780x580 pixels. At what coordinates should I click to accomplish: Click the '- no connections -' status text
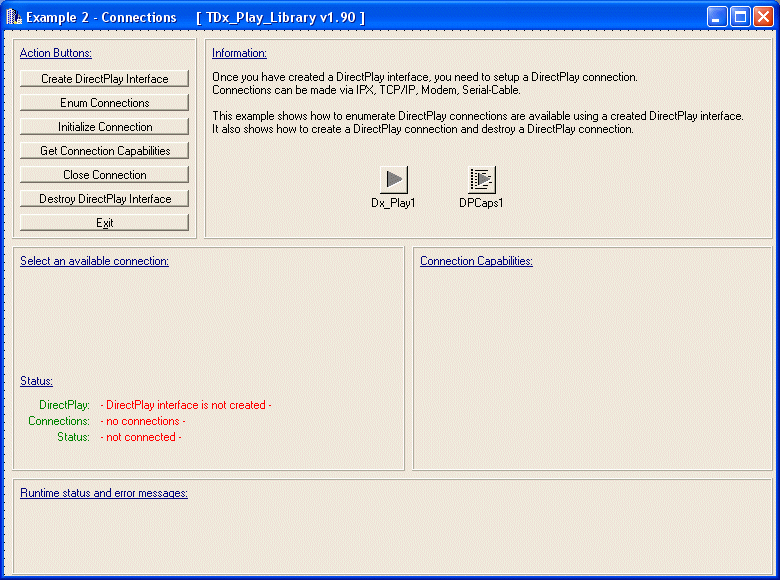[x=143, y=421]
